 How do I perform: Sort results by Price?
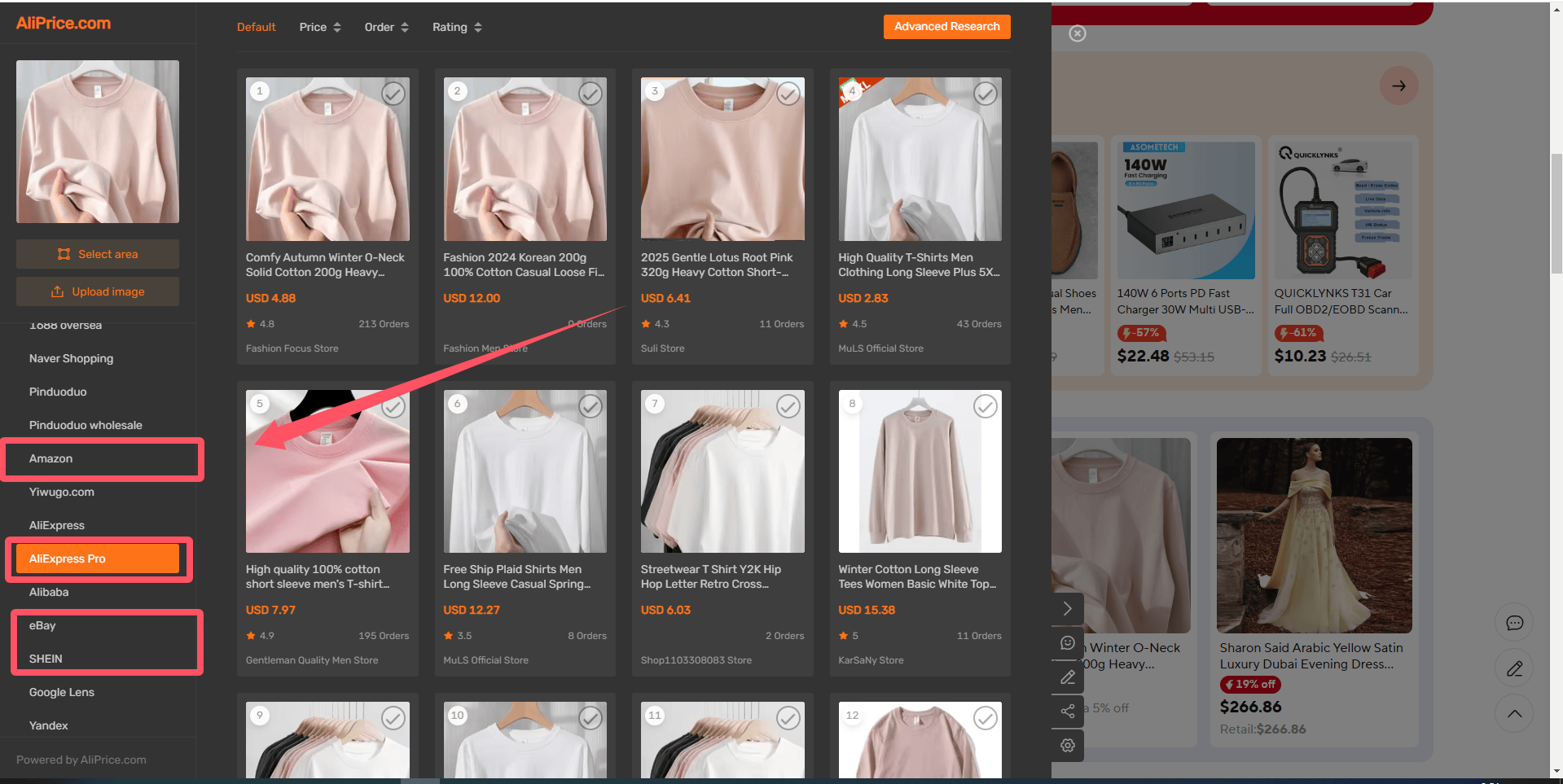click(x=320, y=27)
